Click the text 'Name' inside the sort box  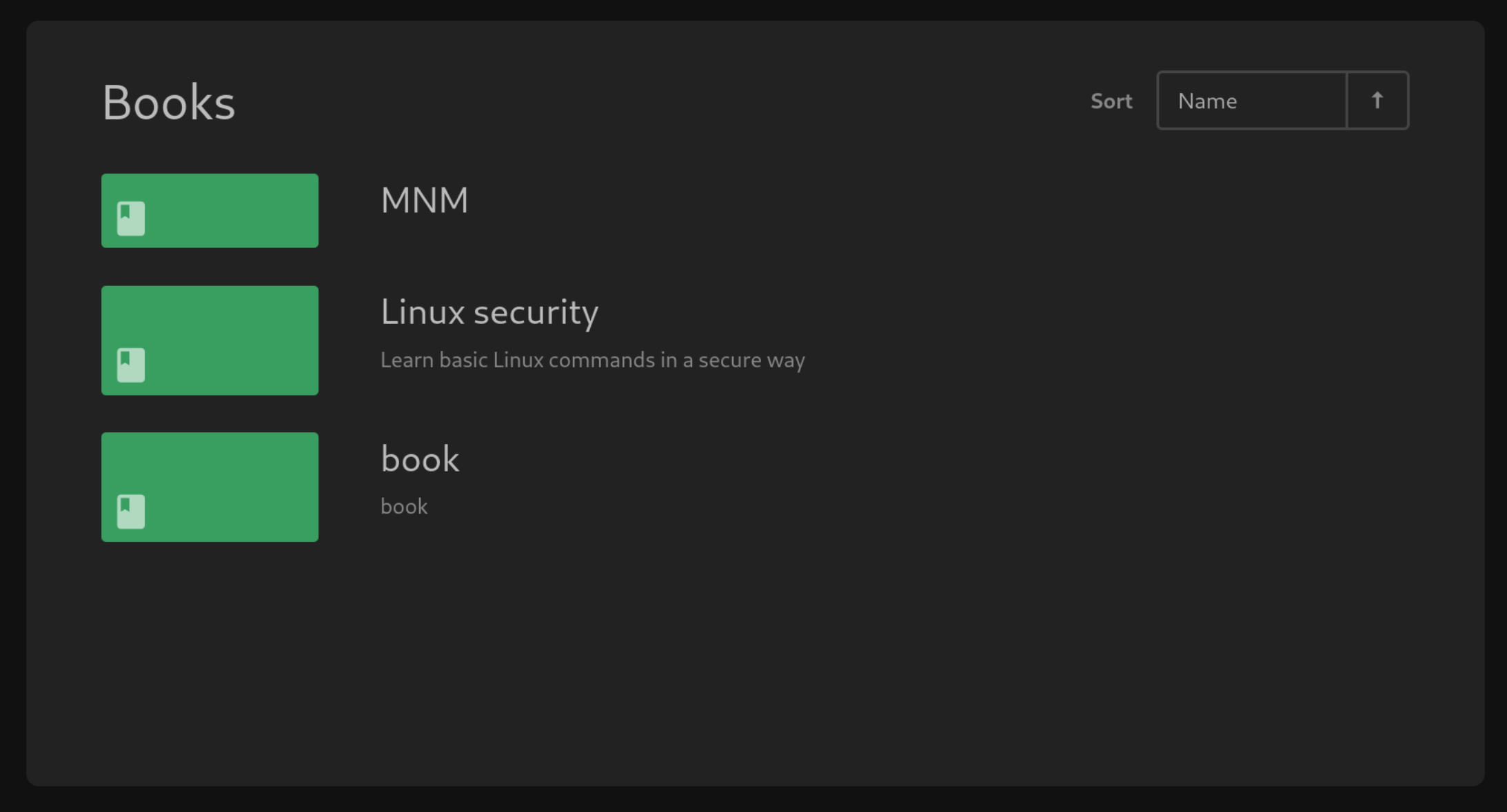pyautogui.click(x=1207, y=101)
